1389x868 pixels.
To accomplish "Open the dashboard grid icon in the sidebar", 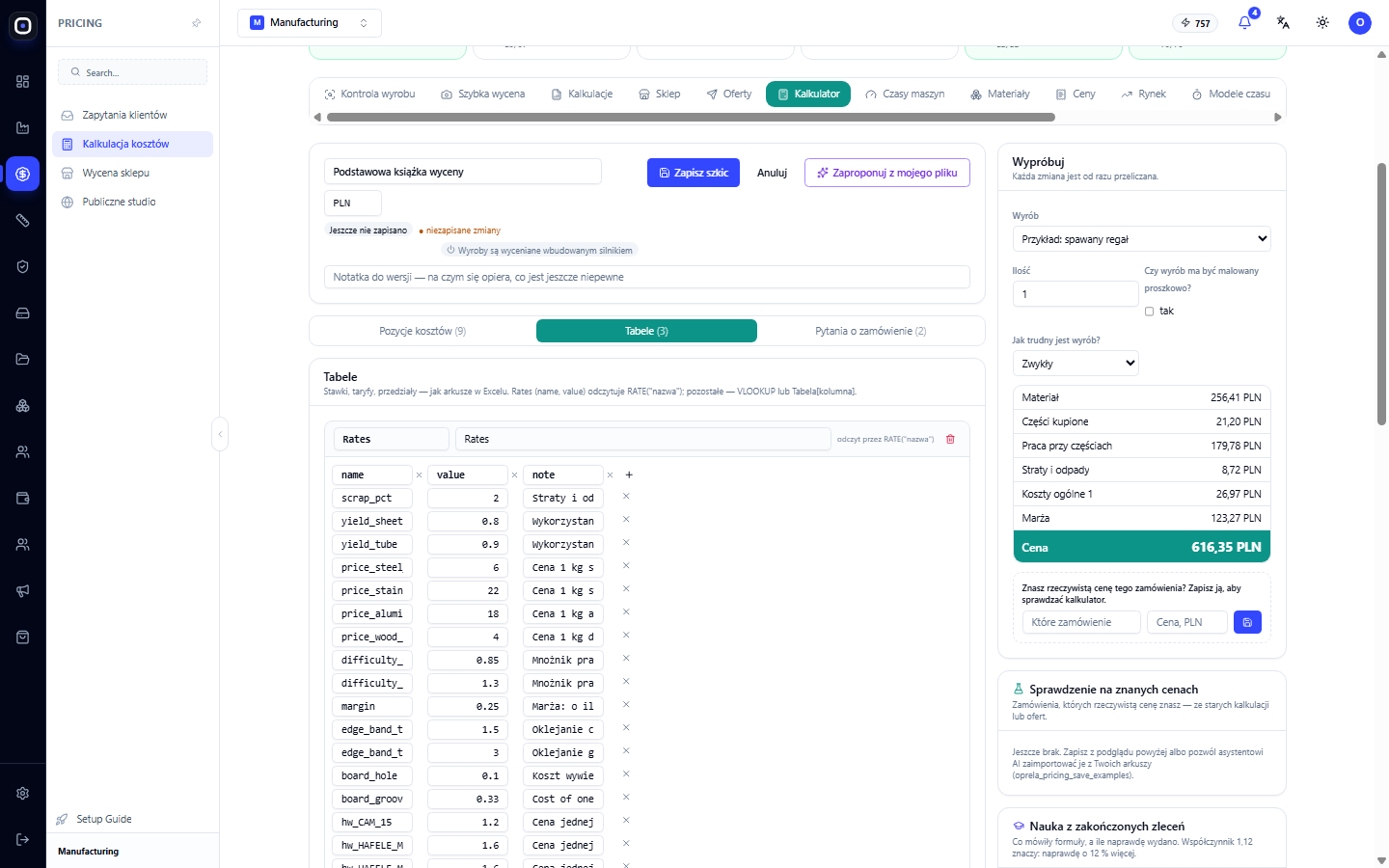I will coord(23,82).
